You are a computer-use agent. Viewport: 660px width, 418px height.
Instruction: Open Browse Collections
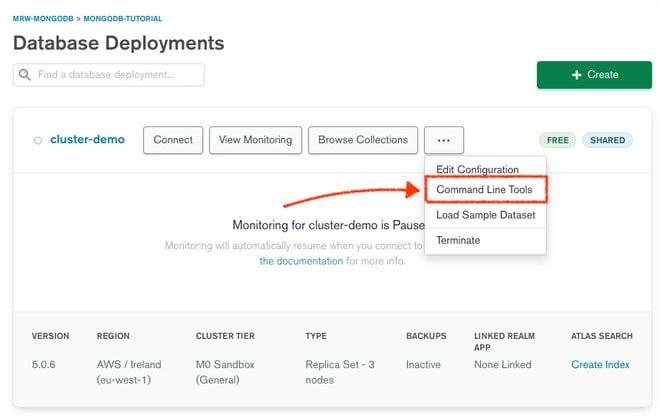click(x=362, y=140)
